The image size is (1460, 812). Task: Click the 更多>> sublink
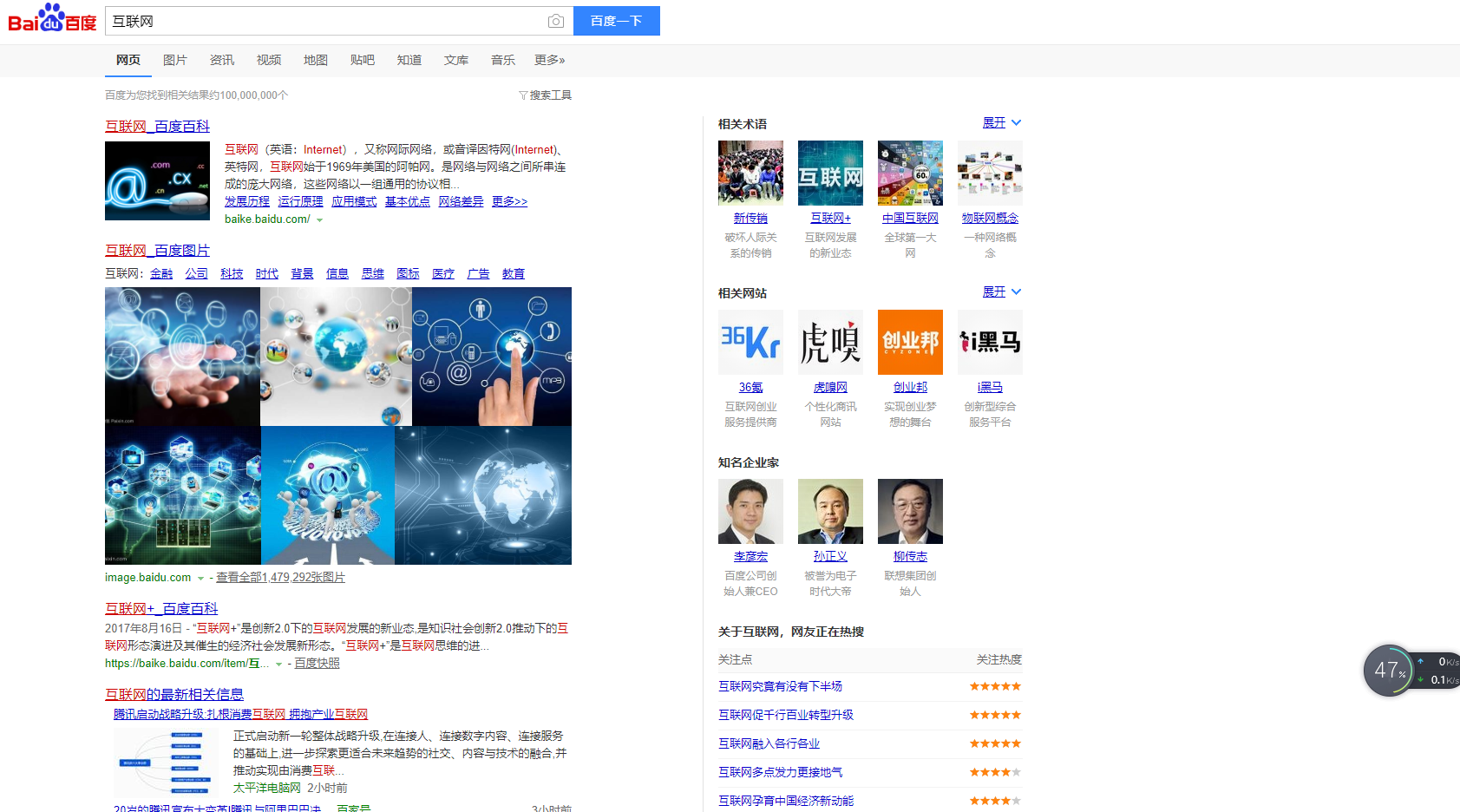[x=510, y=201]
